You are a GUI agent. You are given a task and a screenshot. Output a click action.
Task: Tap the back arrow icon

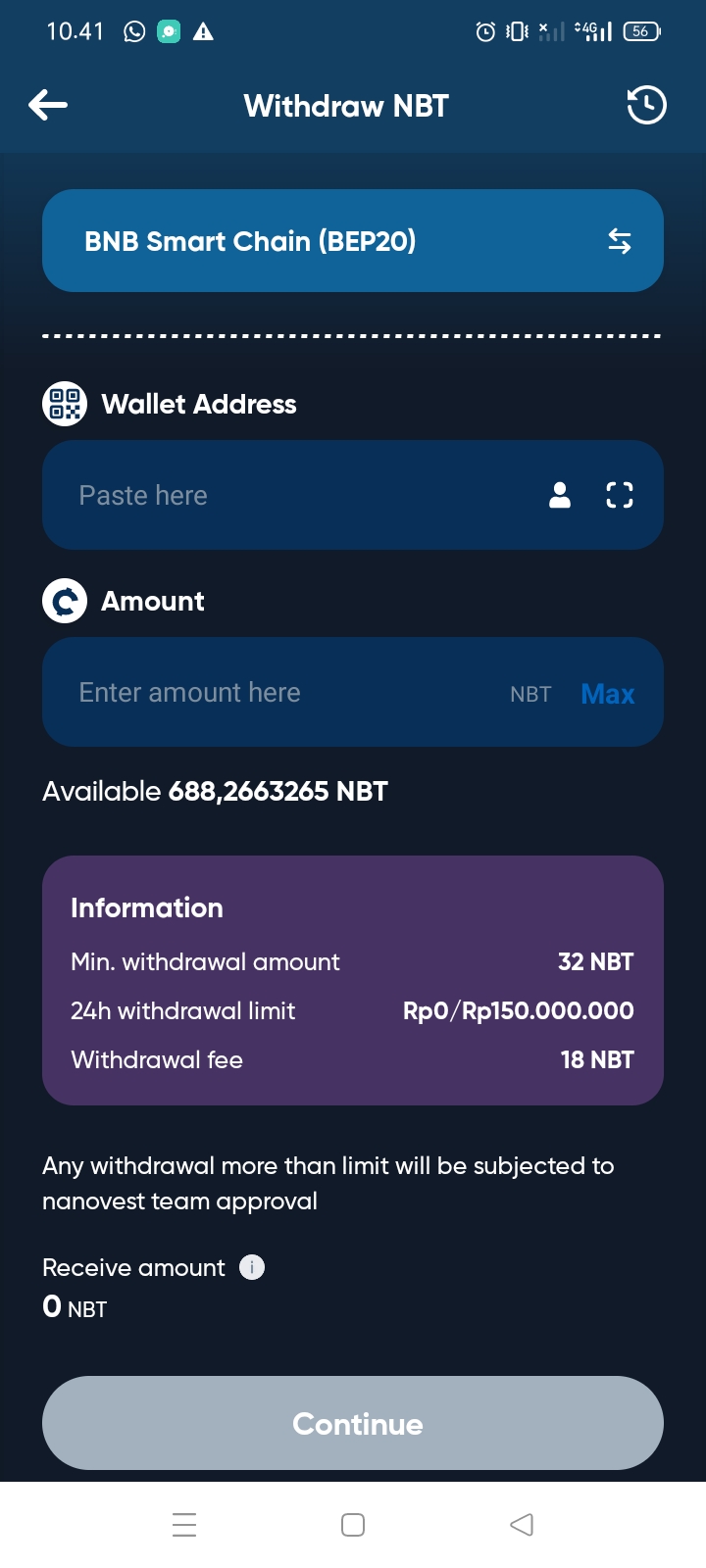click(48, 105)
